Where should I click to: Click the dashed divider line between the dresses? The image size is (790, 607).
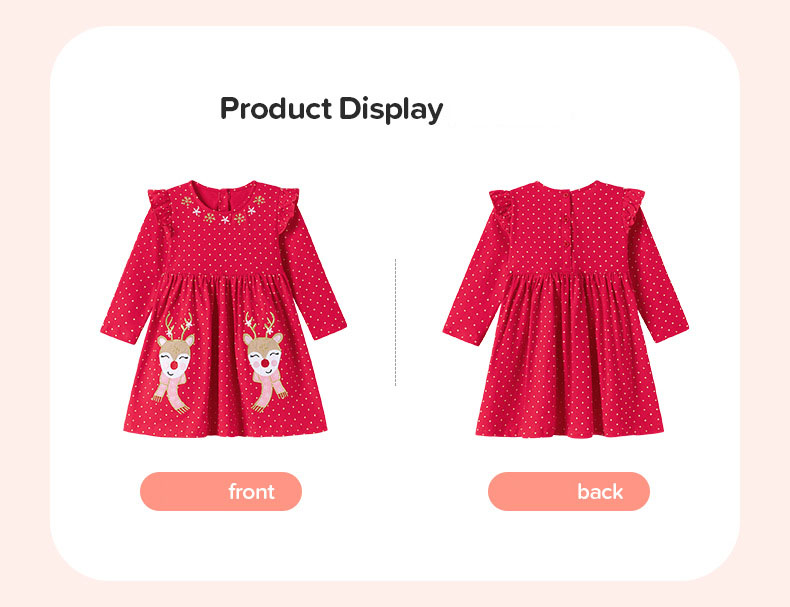click(x=396, y=322)
